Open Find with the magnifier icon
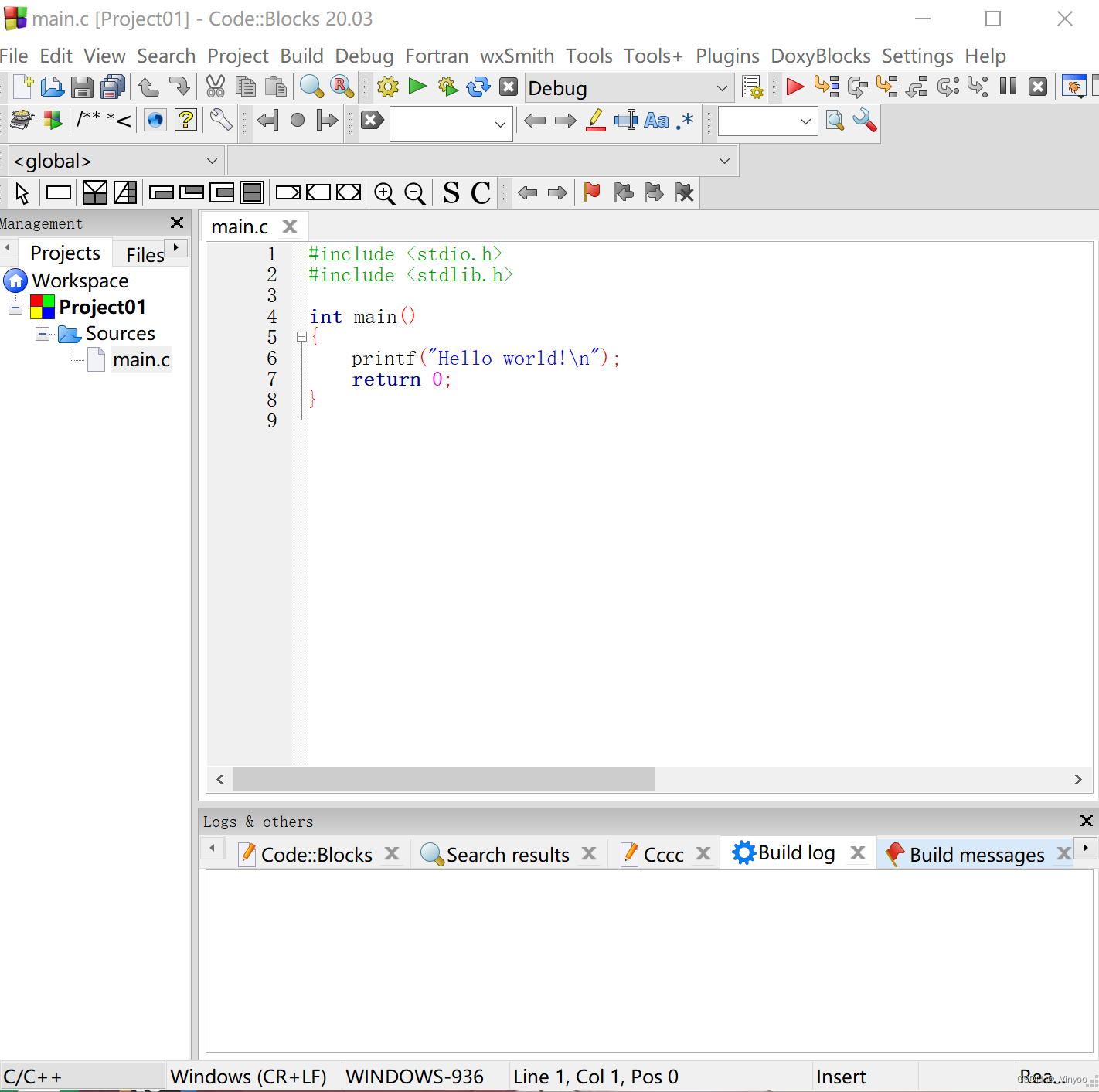This screenshot has width=1099, height=1092. tap(311, 87)
